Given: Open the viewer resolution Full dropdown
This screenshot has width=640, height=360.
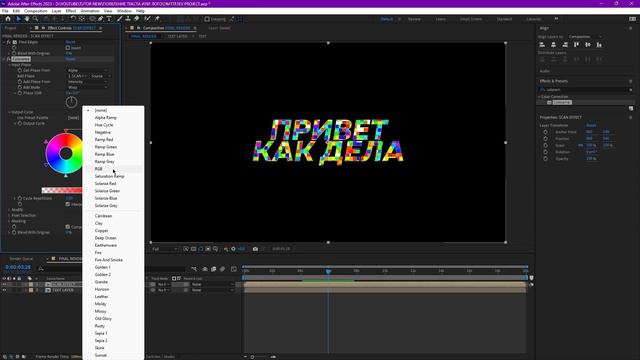Looking at the screenshot, I should (165, 249).
